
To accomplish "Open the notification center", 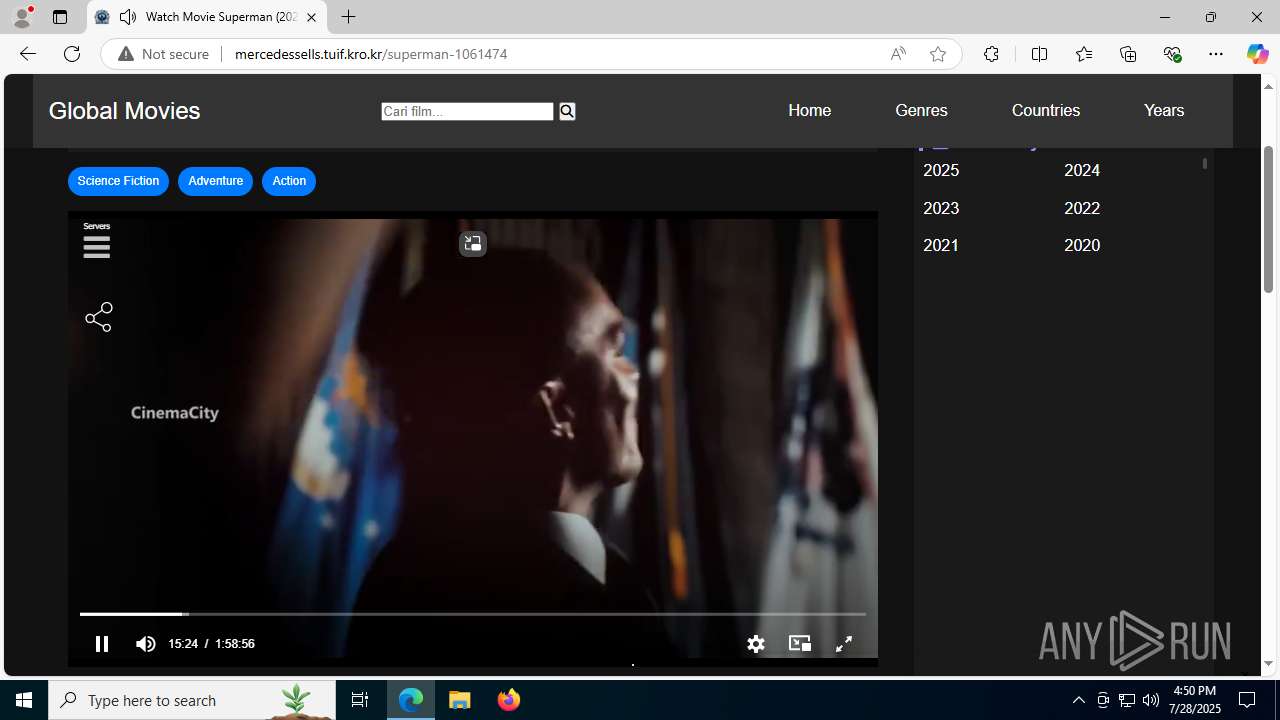I will coord(1248,700).
